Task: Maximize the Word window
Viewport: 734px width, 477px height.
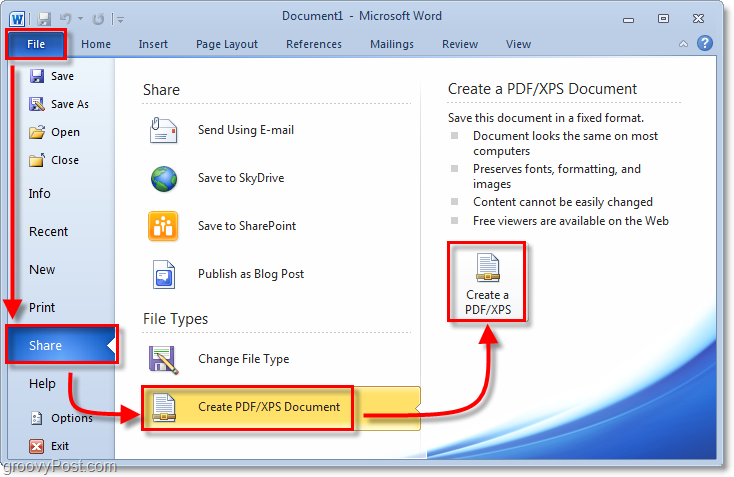Action: point(663,19)
